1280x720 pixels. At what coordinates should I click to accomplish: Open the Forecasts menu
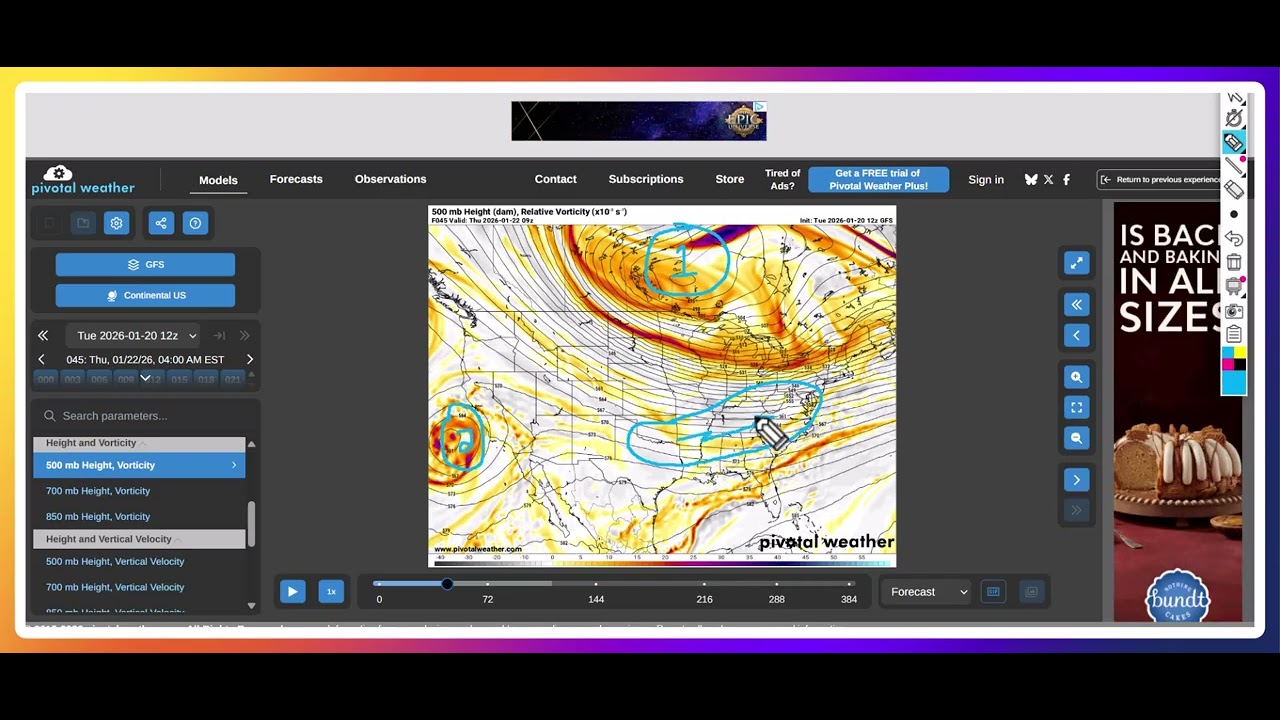click(296, 179)
